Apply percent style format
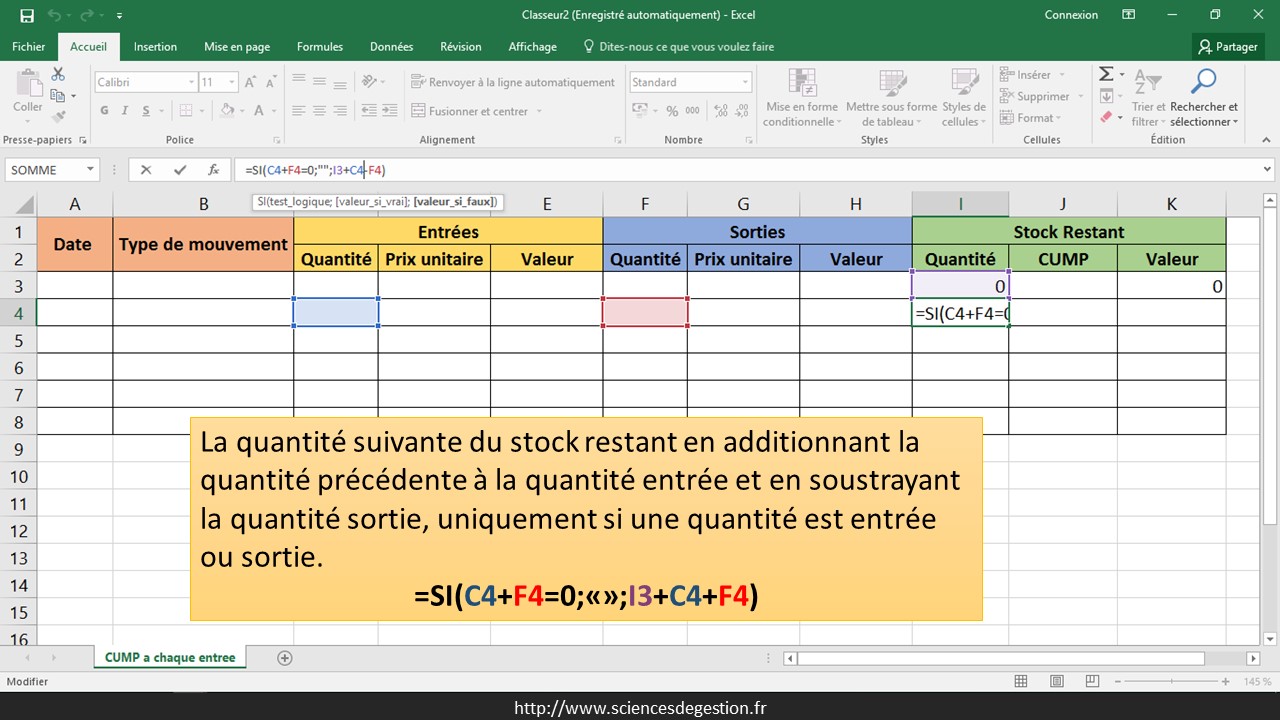 (x=671, y=111)
